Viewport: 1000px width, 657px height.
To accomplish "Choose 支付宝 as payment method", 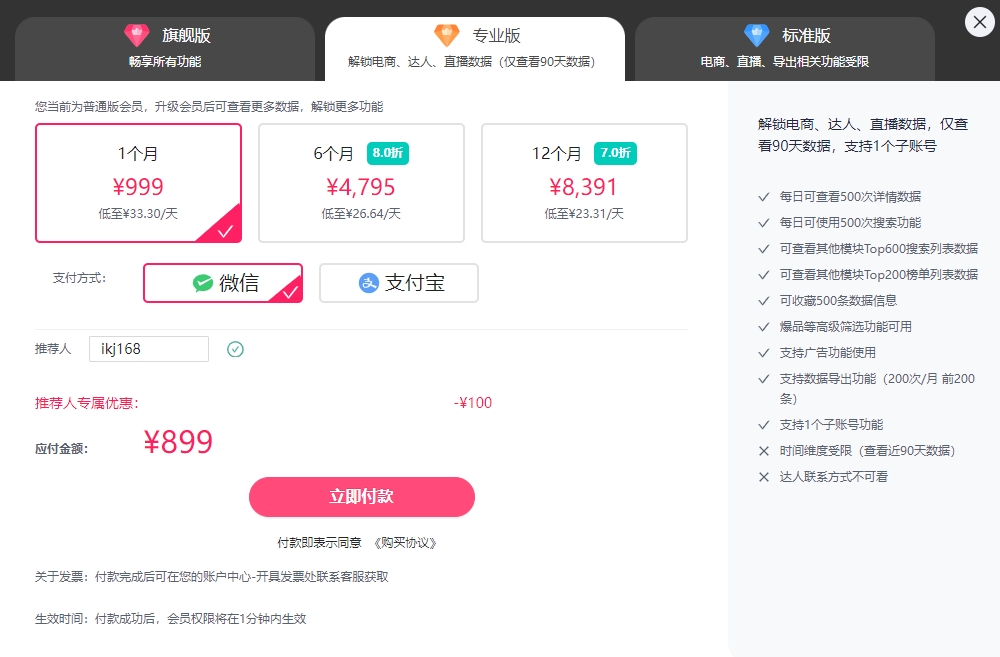I will (x=399, y=283).
